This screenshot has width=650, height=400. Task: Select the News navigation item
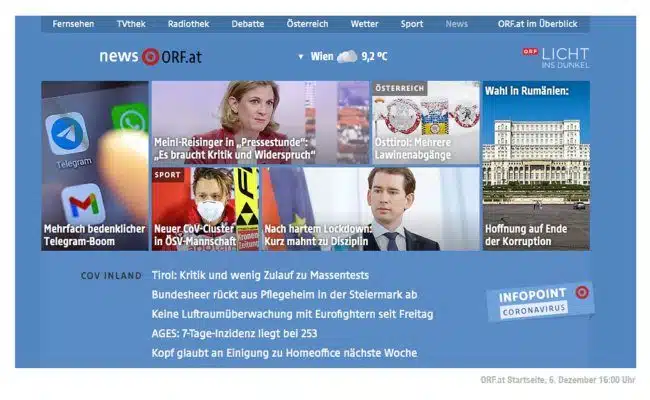[457, 24]
